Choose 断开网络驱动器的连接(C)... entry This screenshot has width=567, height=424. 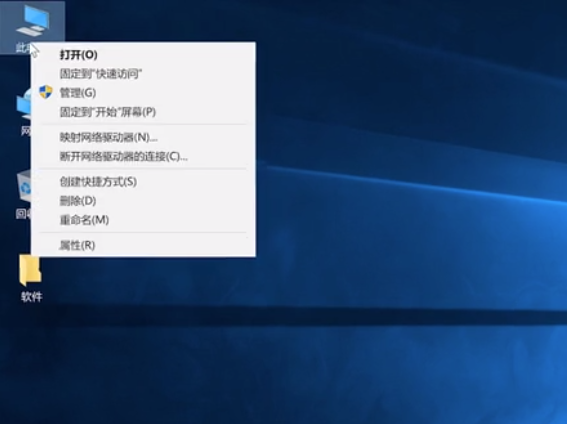(x=144, y=157)
